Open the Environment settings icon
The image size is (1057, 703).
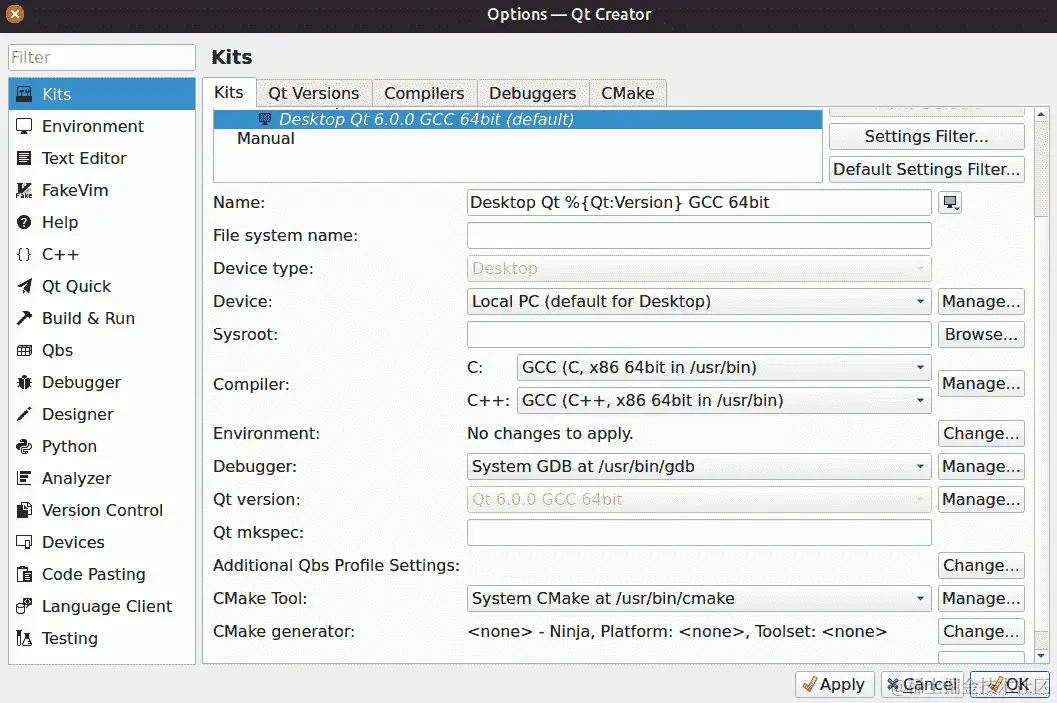24,126
